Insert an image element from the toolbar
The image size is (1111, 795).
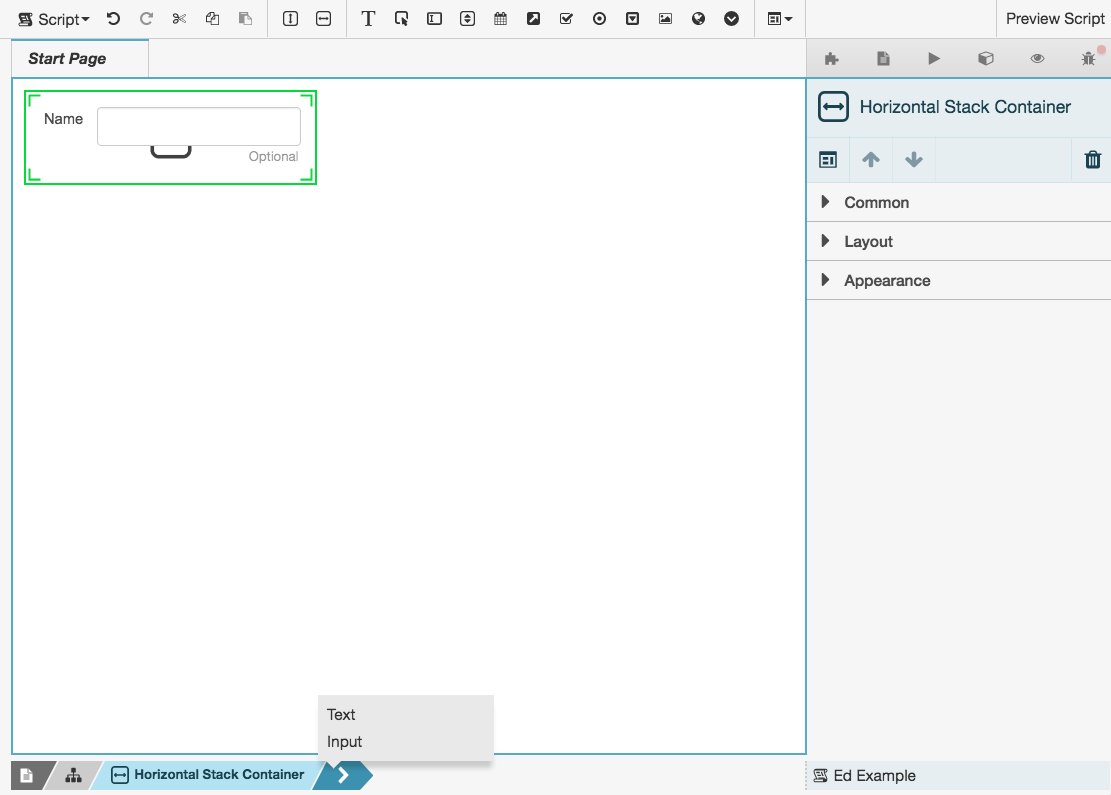[665, 19]
